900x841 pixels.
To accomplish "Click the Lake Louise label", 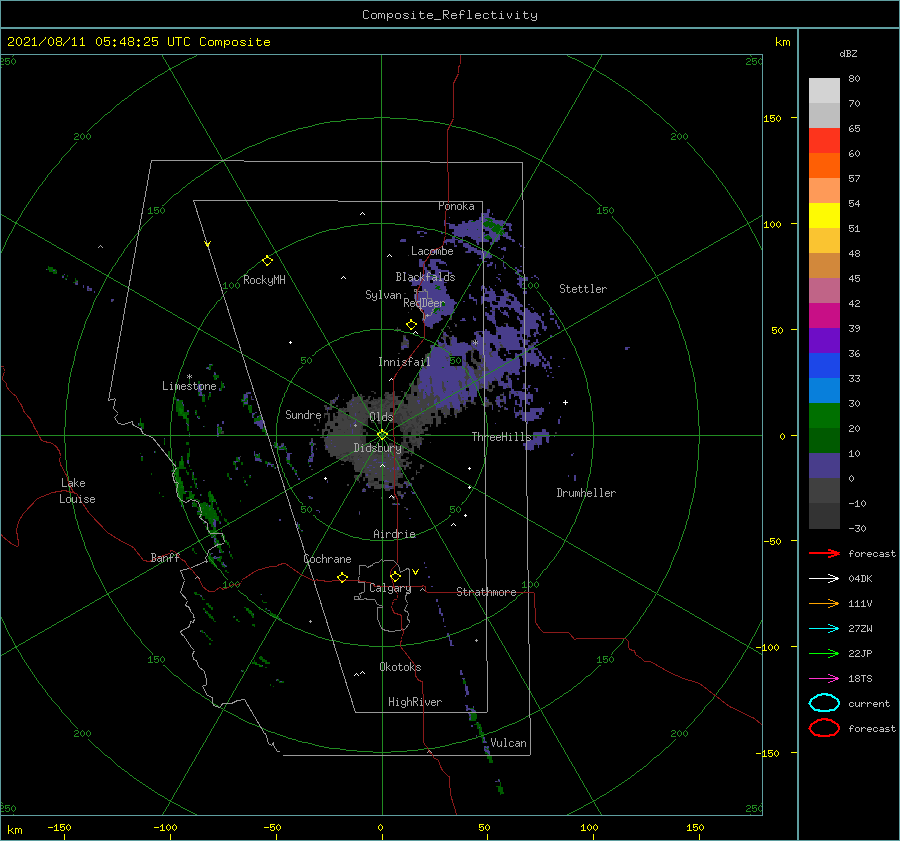I will tap(77, 491).
